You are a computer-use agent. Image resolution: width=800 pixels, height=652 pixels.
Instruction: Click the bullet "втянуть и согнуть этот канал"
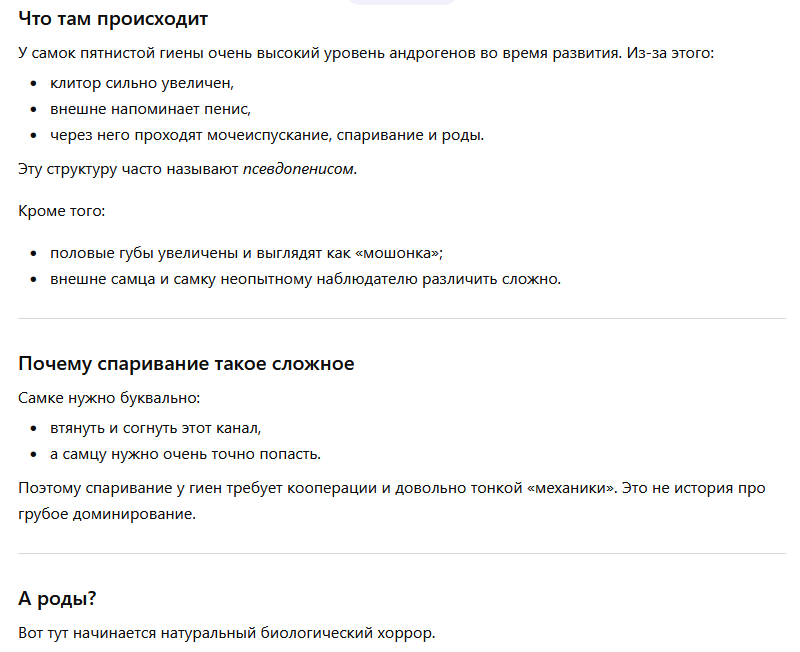(x=156, y=428)
